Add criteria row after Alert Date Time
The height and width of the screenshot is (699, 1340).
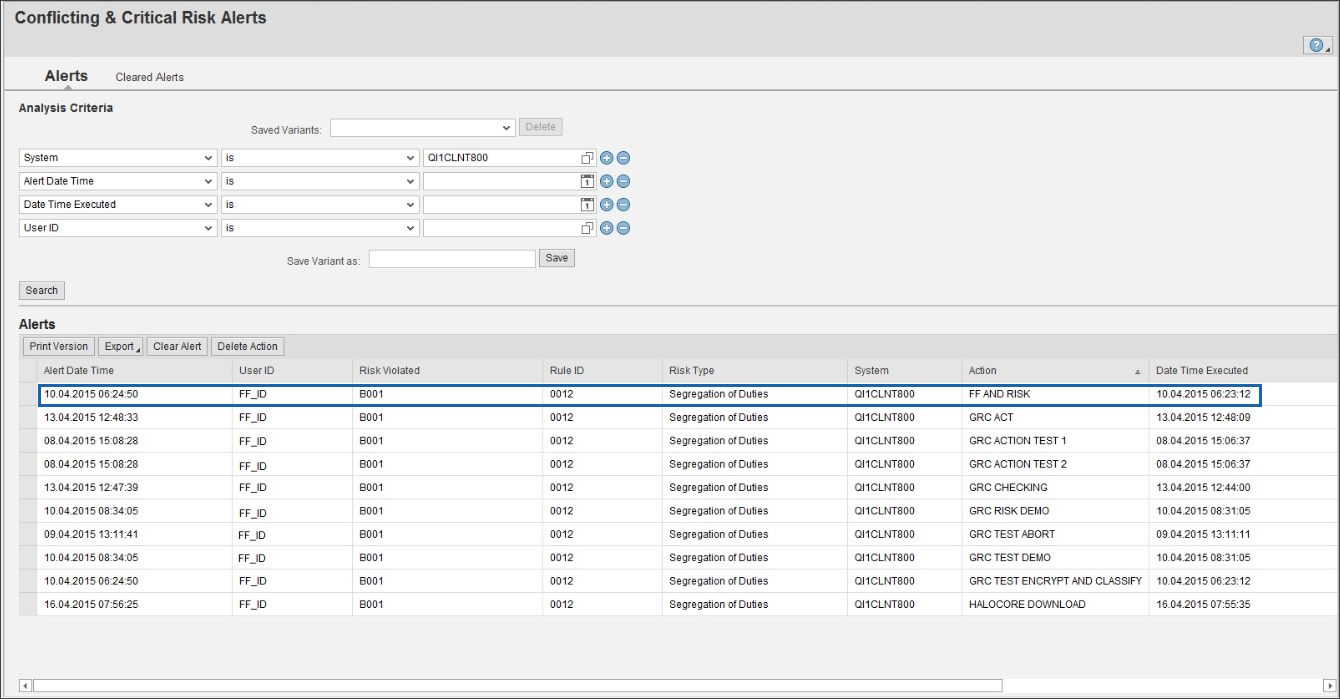(x=606, y=181)
